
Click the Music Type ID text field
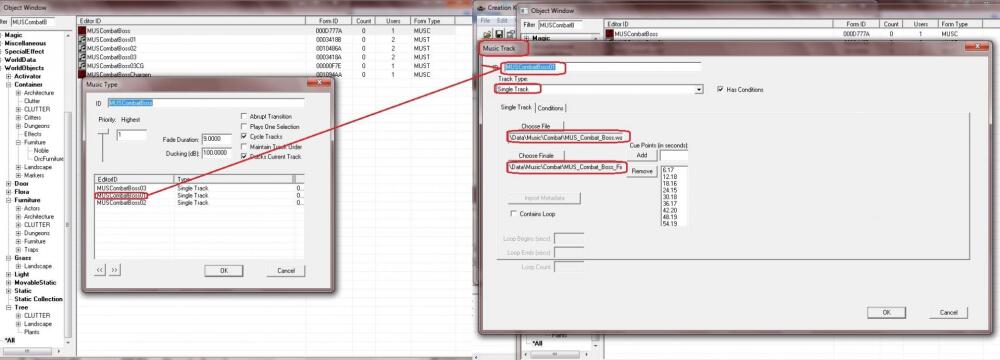[x=205, y=102]
